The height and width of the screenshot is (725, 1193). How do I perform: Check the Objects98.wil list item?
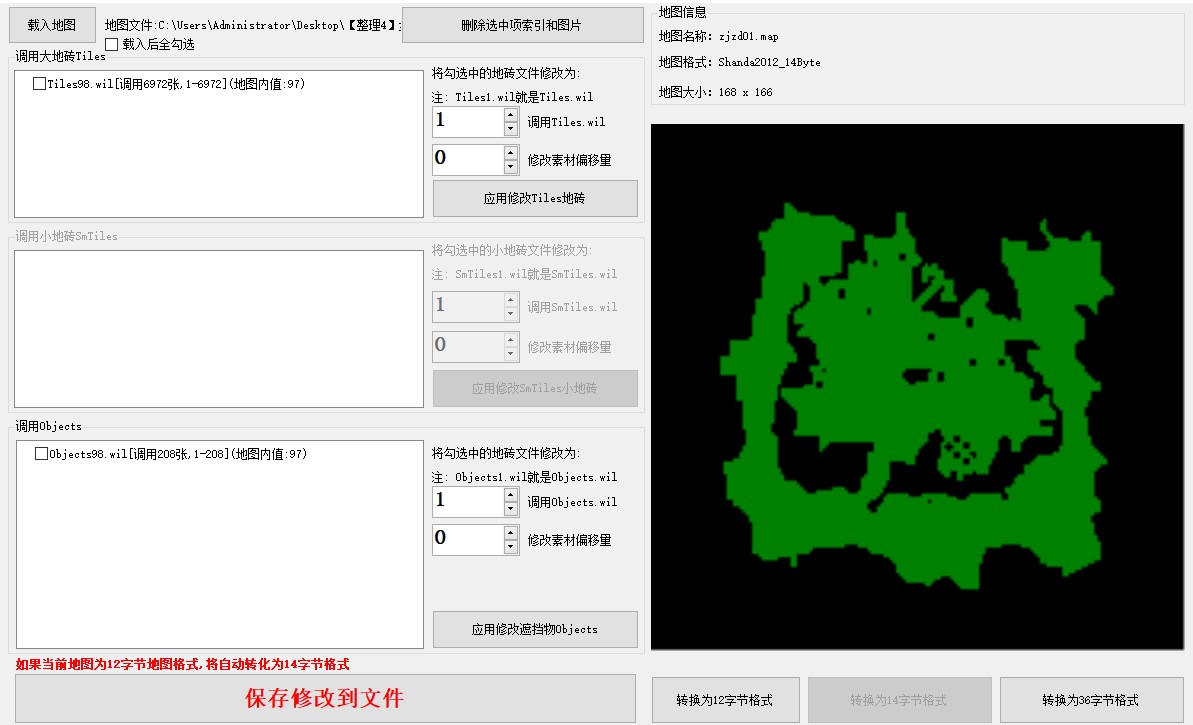click(x=42, y=454)
